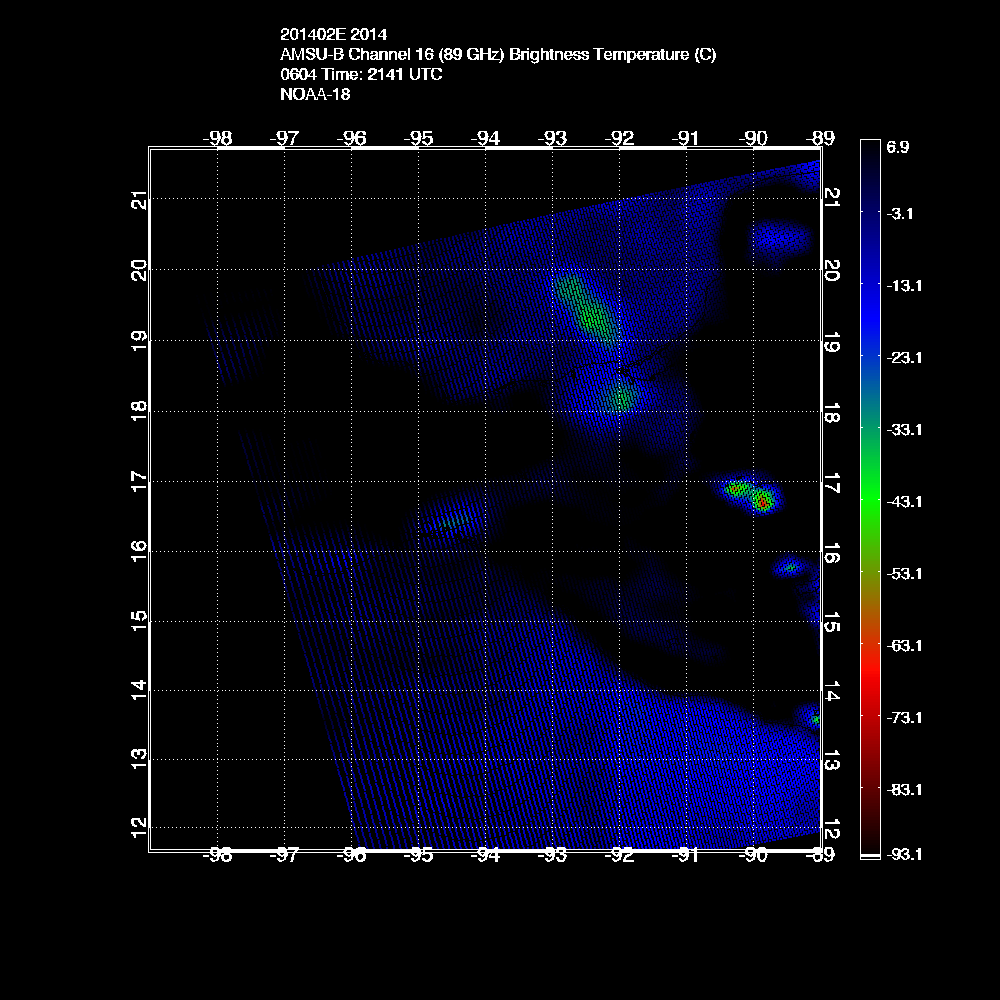
Task: Click the colorbar value "-33.1"
Action: tap(904, 430)
